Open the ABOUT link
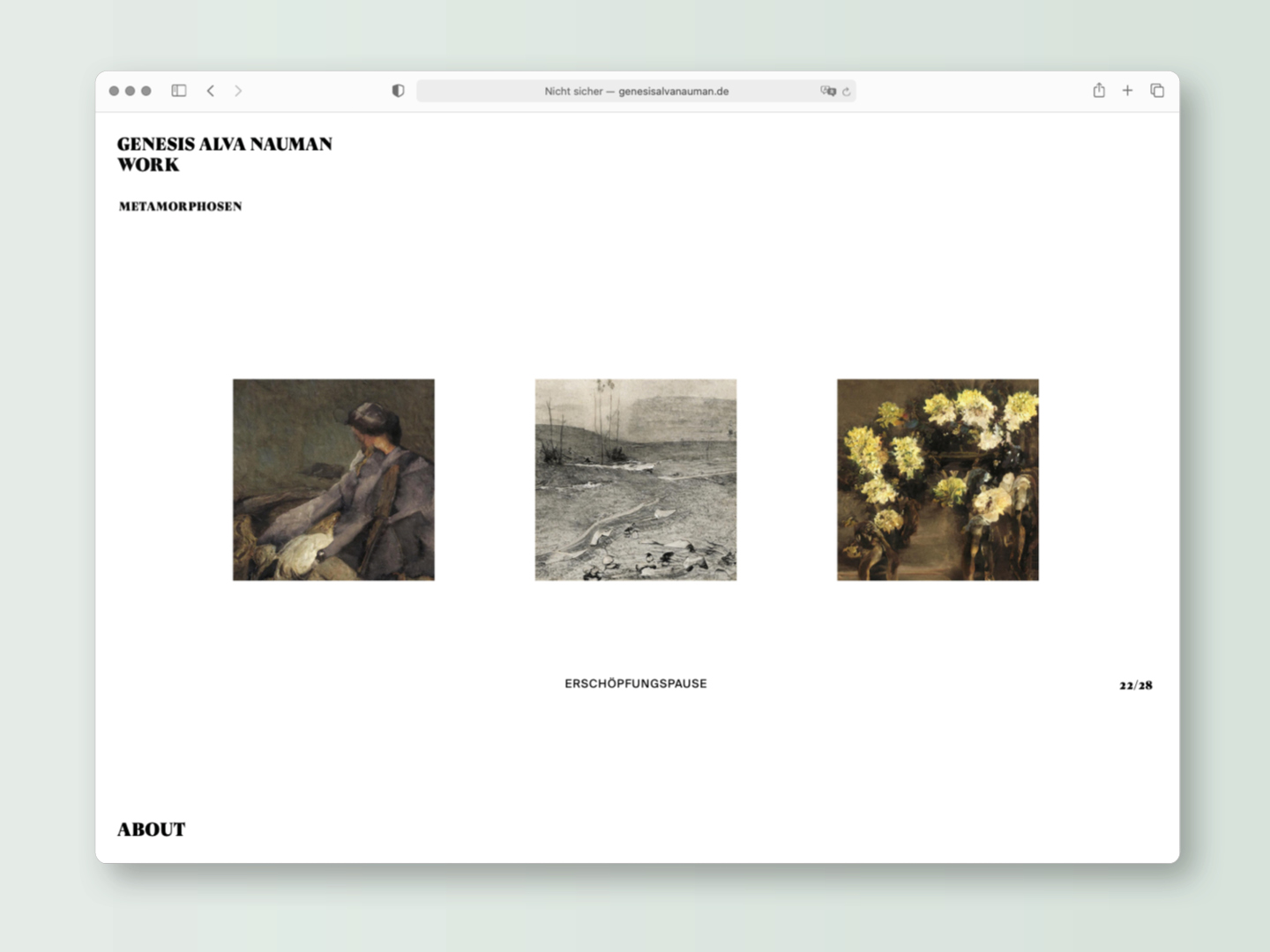Viewport: 1270px width, 952px height. [152, 829]
